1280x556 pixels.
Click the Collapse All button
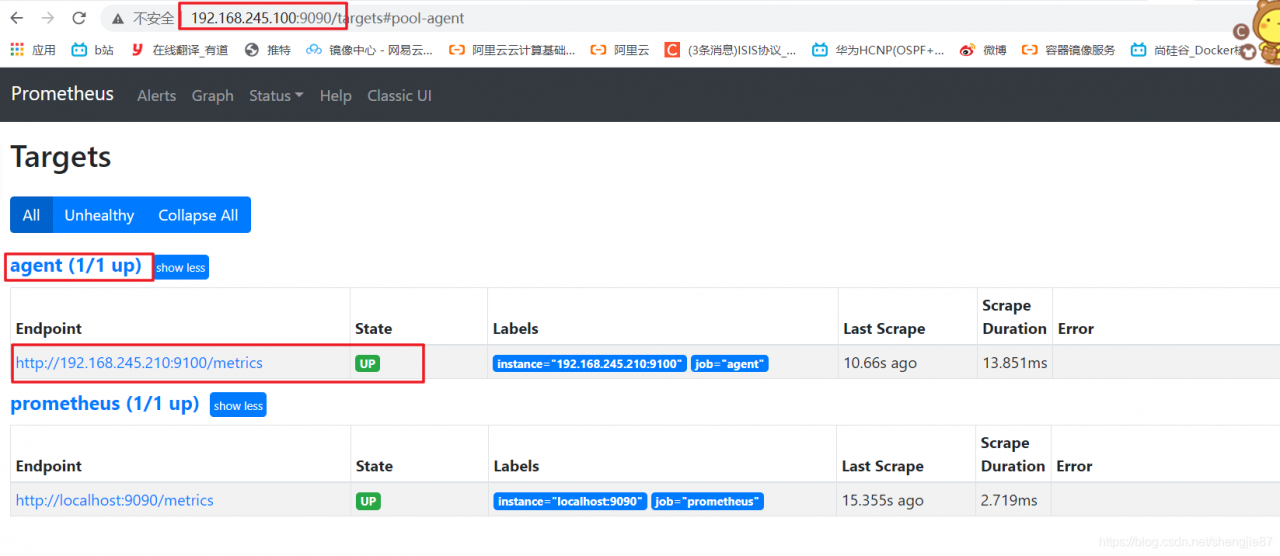tap(198, 215)
